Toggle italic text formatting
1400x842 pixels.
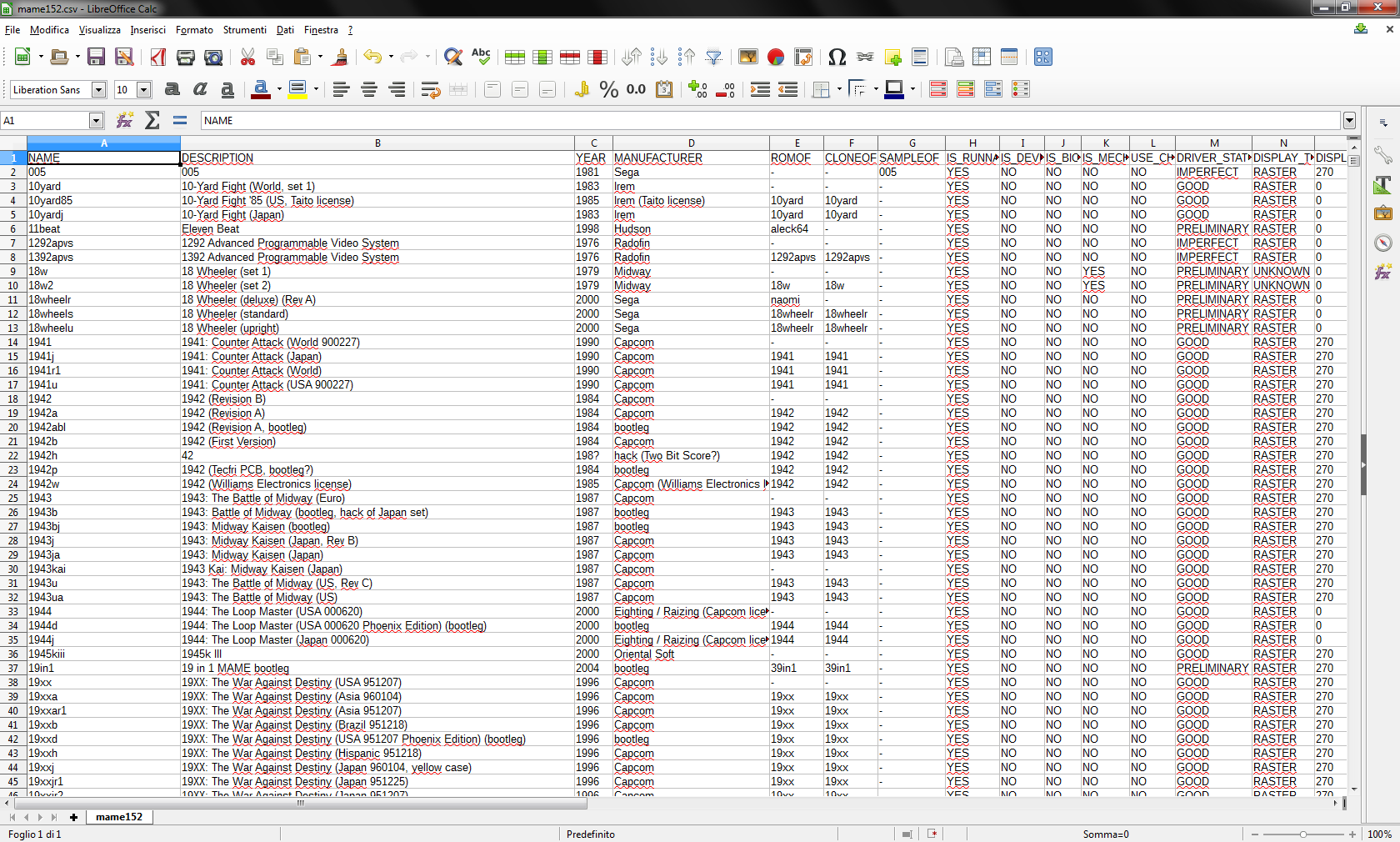[200, 89]
